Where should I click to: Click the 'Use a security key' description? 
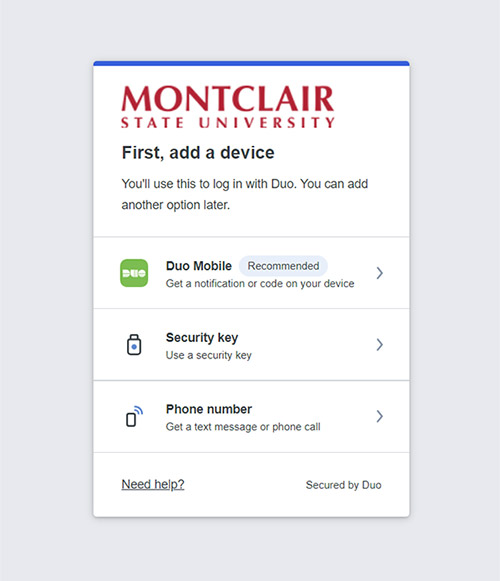pyautogui.click(x=209, y=355)
